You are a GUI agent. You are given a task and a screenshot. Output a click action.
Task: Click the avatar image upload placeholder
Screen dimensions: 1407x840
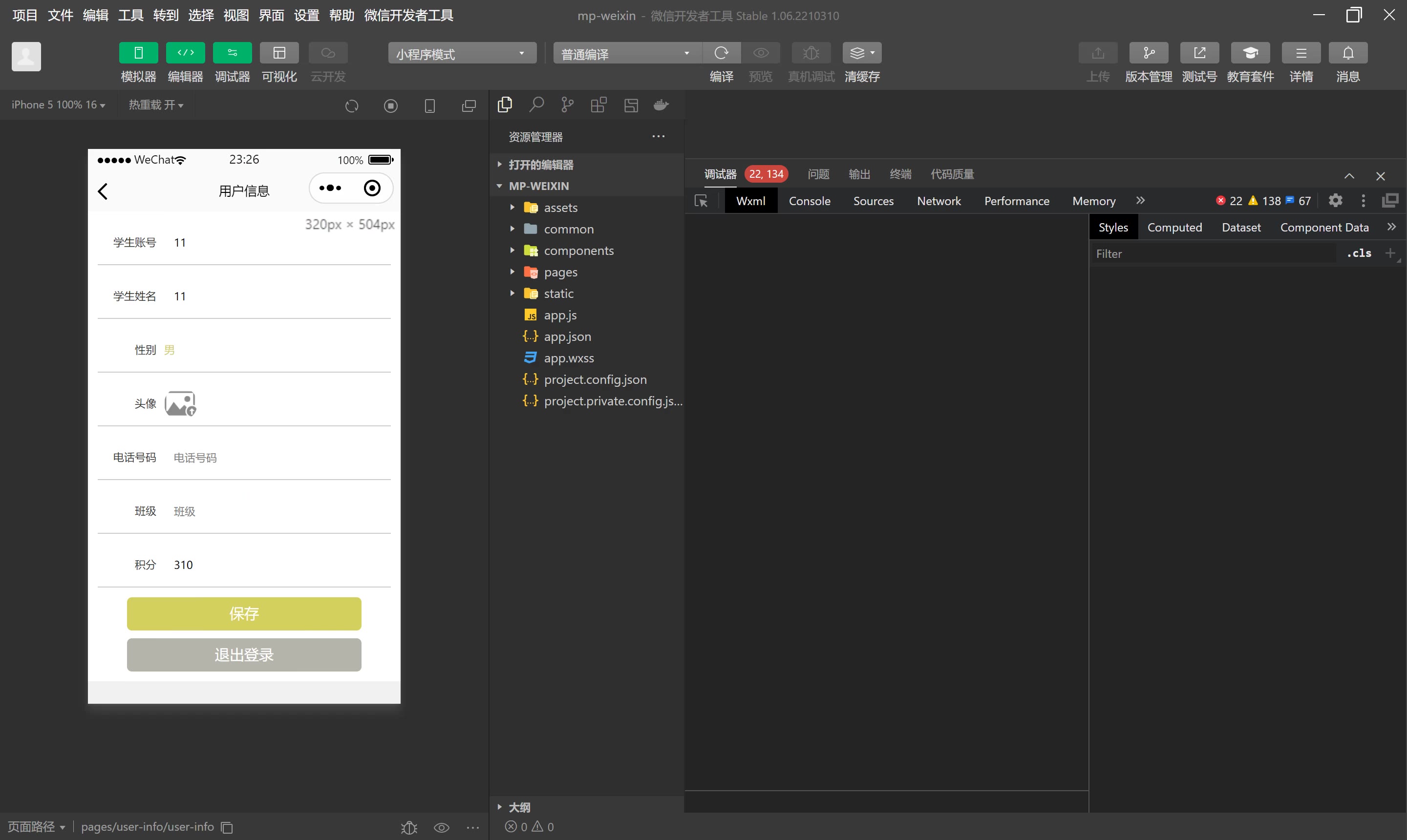point(180,403)
